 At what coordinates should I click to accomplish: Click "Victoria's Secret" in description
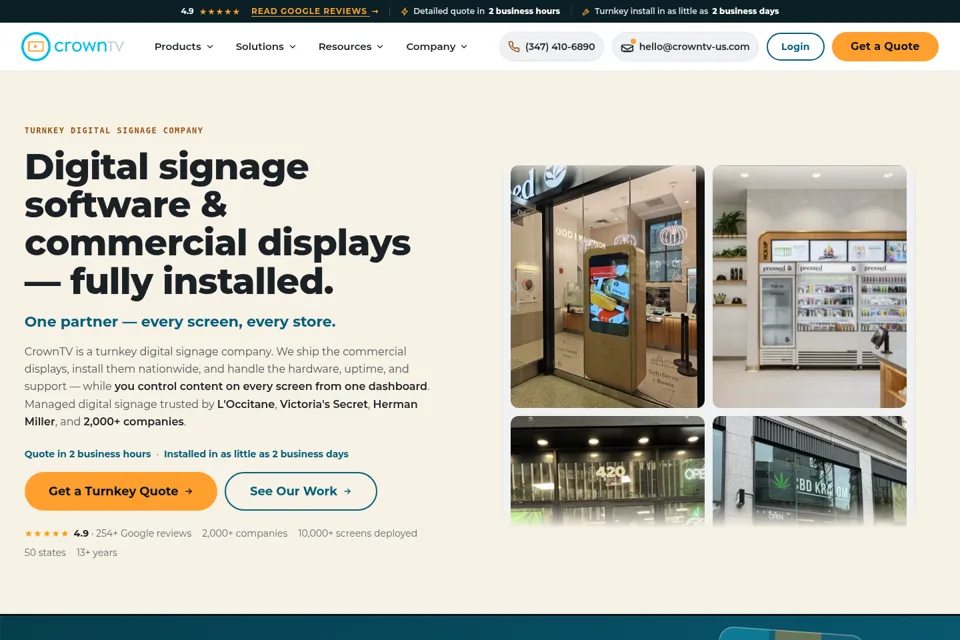324,404
